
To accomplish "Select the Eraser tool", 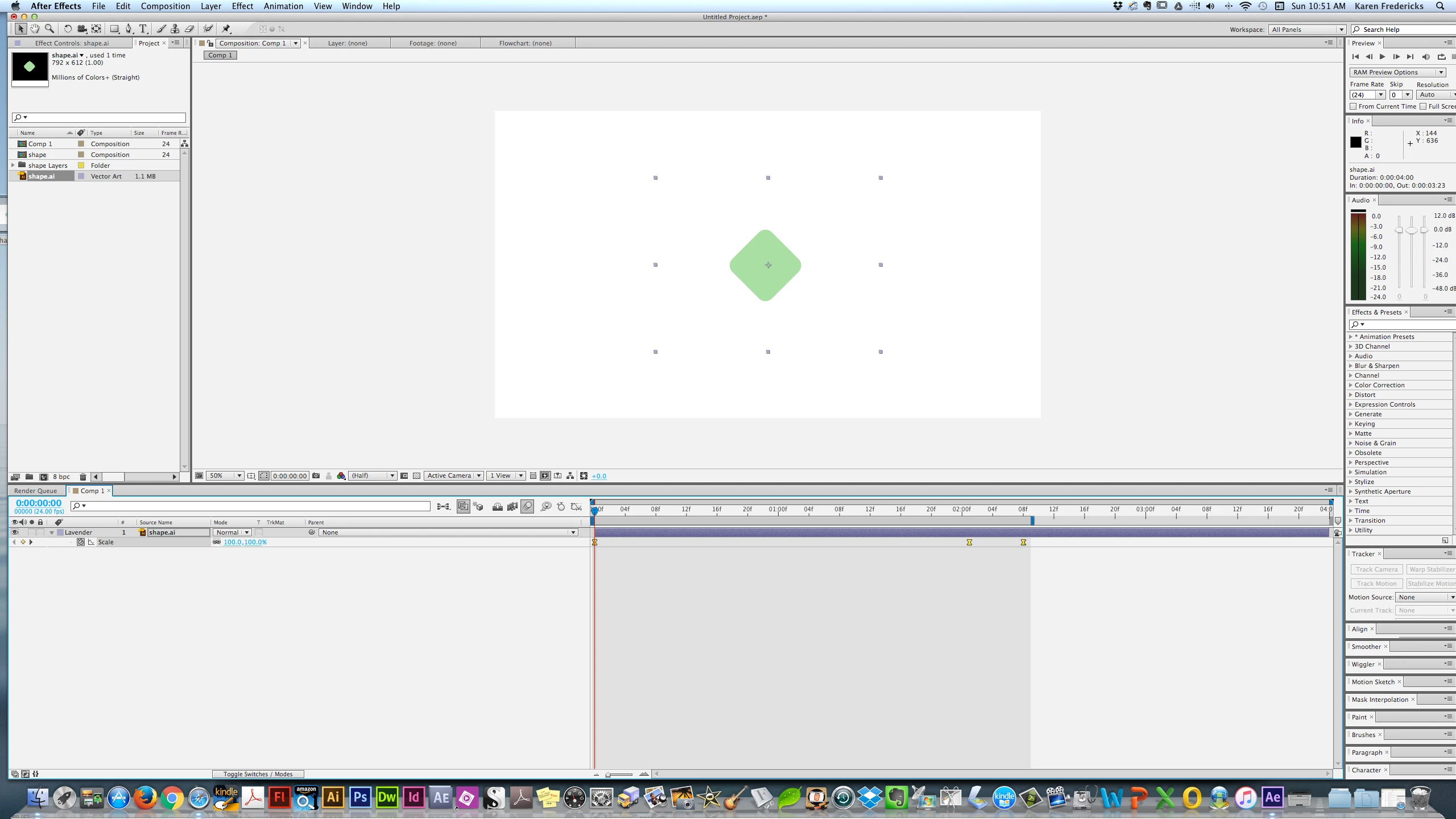I will tap(189, 28).
